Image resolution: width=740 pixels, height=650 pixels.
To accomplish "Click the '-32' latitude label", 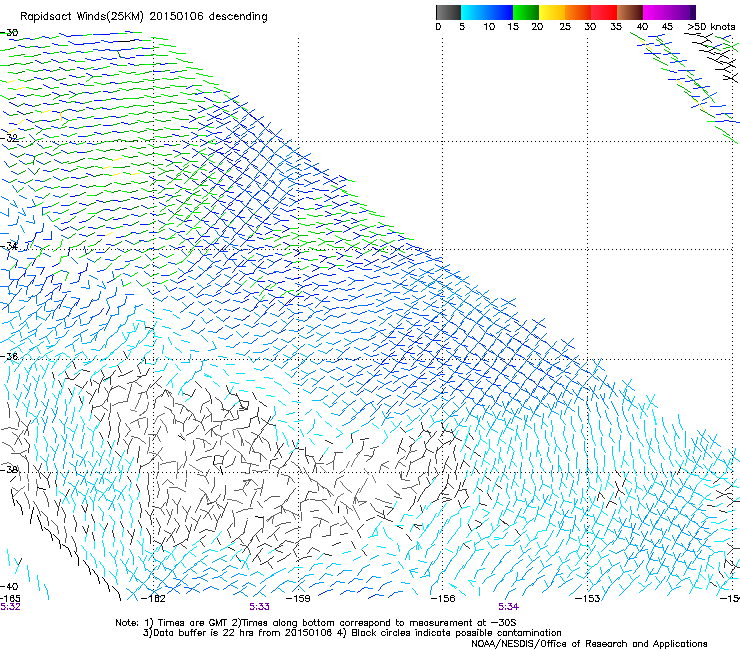I will [x=9, y=138].
